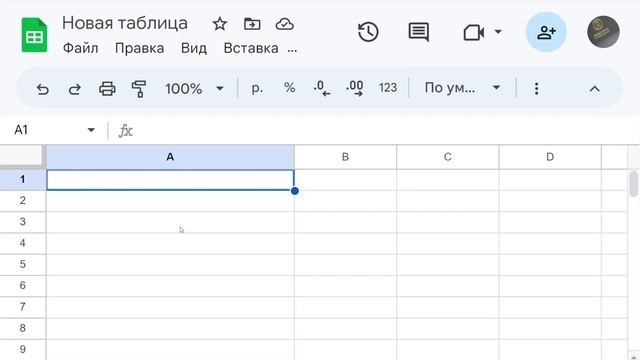
Task: Open the name box dropdown arrow
Action: click(x=91, y=130)
